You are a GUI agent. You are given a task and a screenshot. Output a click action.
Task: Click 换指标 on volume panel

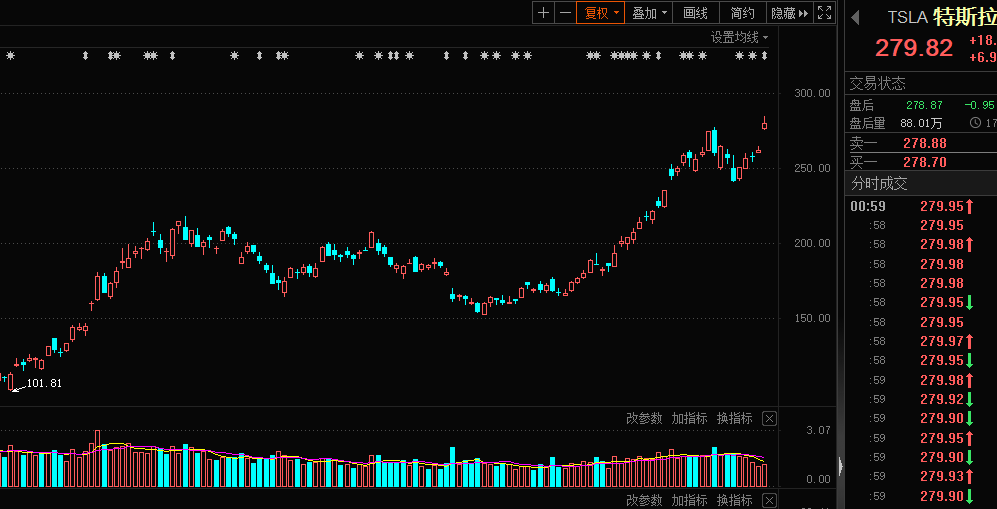coord(734,418)
